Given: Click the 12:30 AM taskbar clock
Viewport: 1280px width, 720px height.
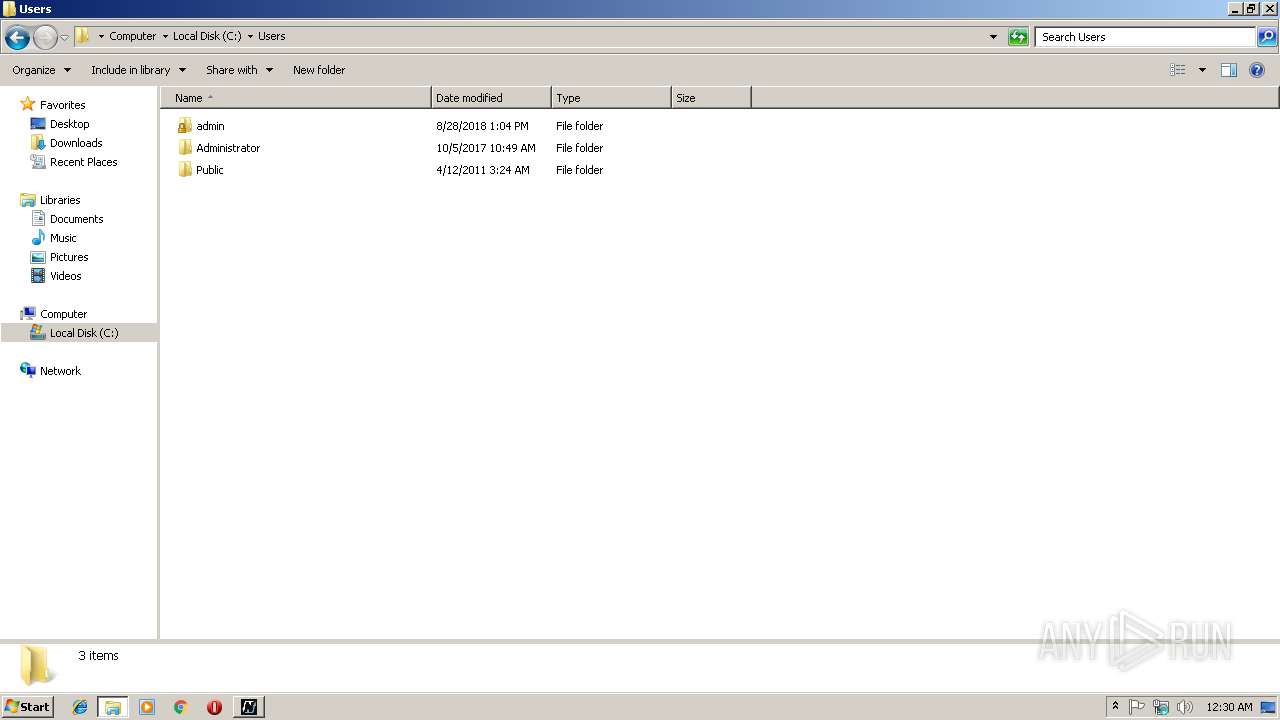Looking at the screenshot, I should click(x=1229, y=707).
